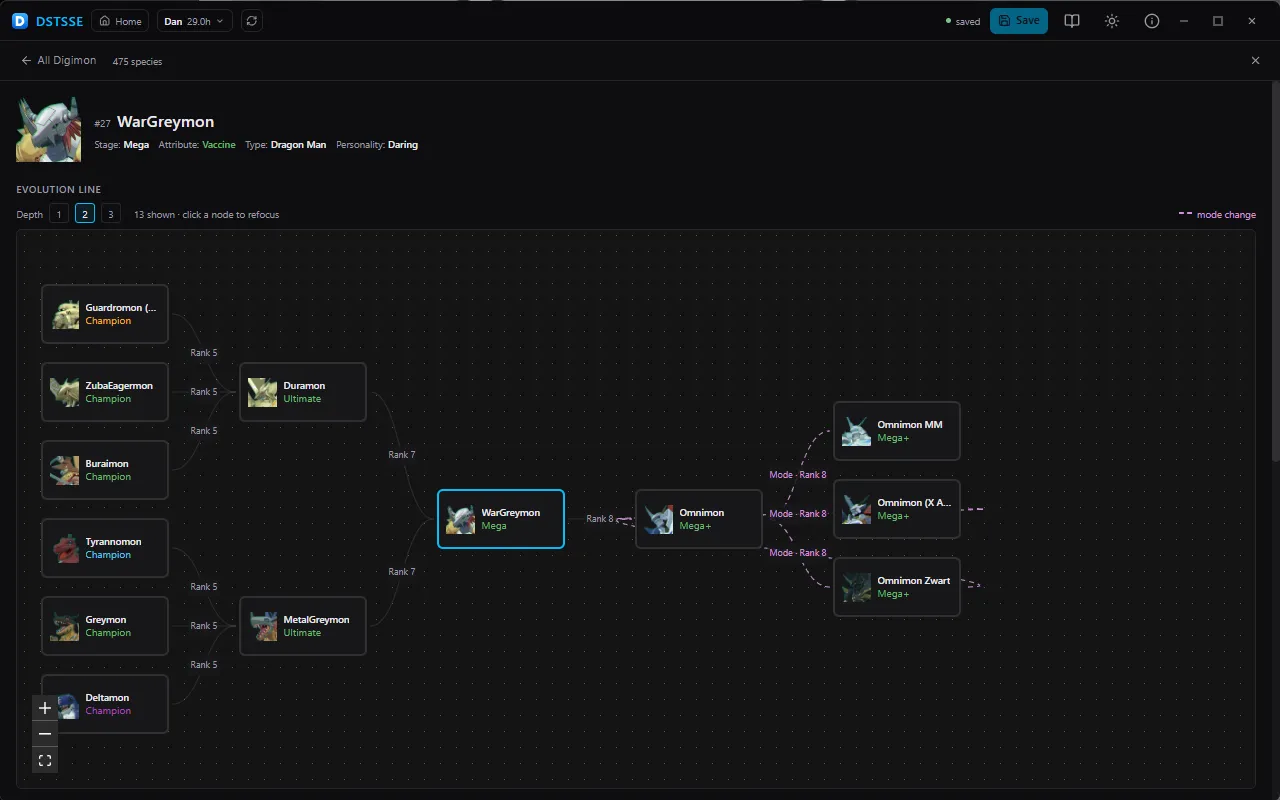Click the '475 species' count text
Viewport: 1280px width, 800px height.
137,62
